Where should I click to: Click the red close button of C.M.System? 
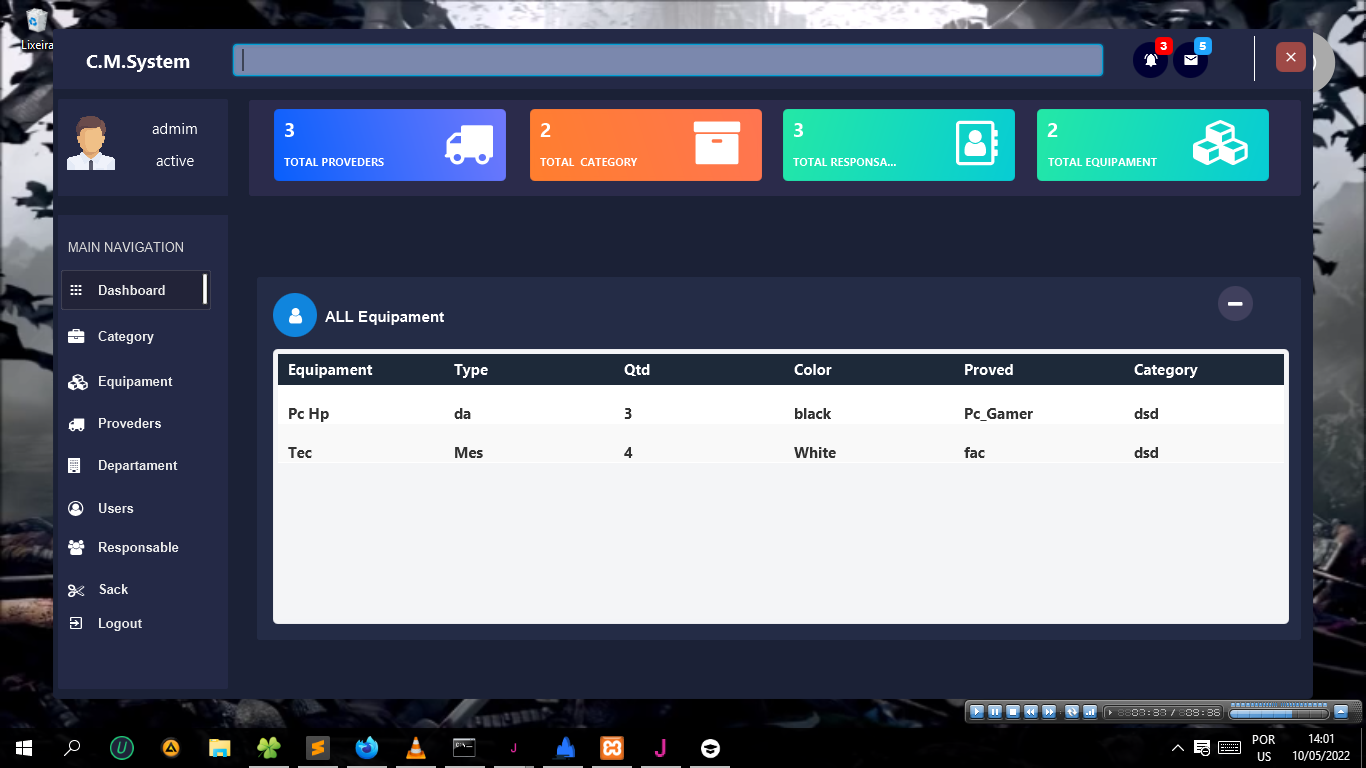pos(1291,57)
